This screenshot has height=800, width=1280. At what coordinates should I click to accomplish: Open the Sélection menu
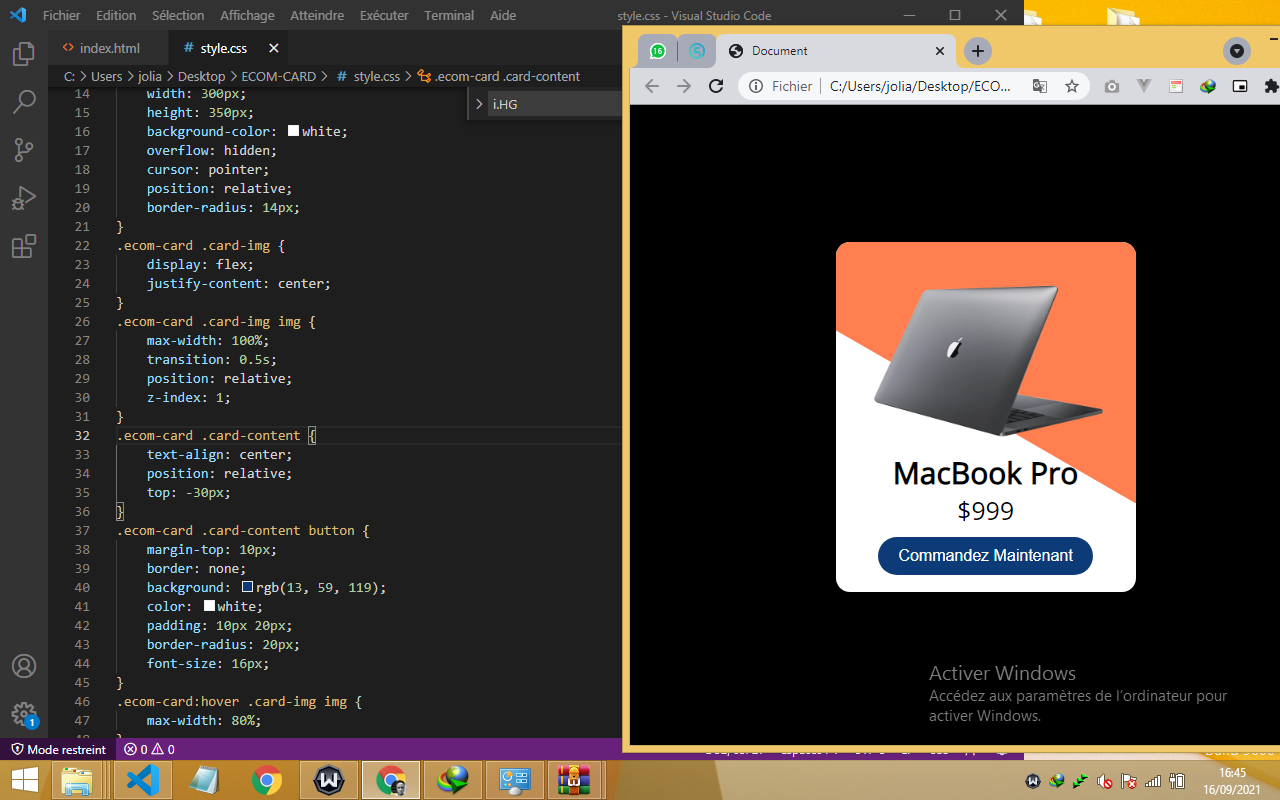(x=178, y=15)
